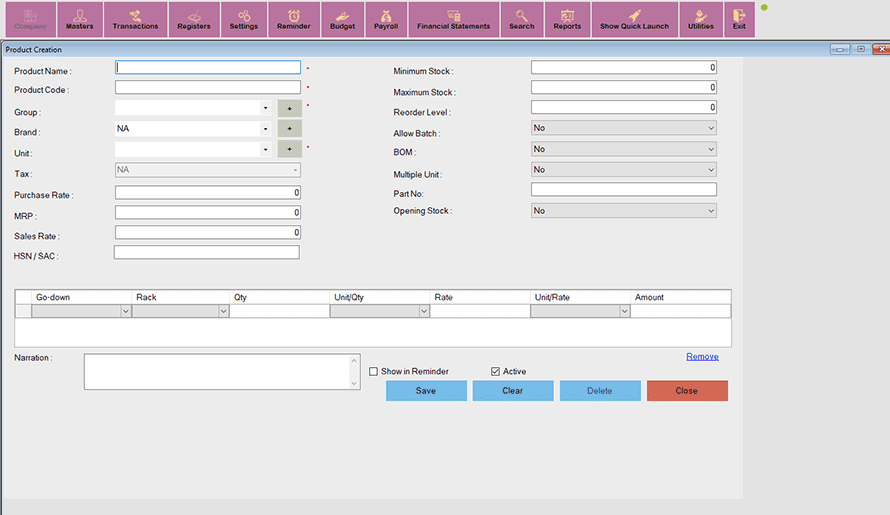Expand the Unit dropdown
Image resolution: width=890 pixels, height=515 pixels.
tap(265, 149)
